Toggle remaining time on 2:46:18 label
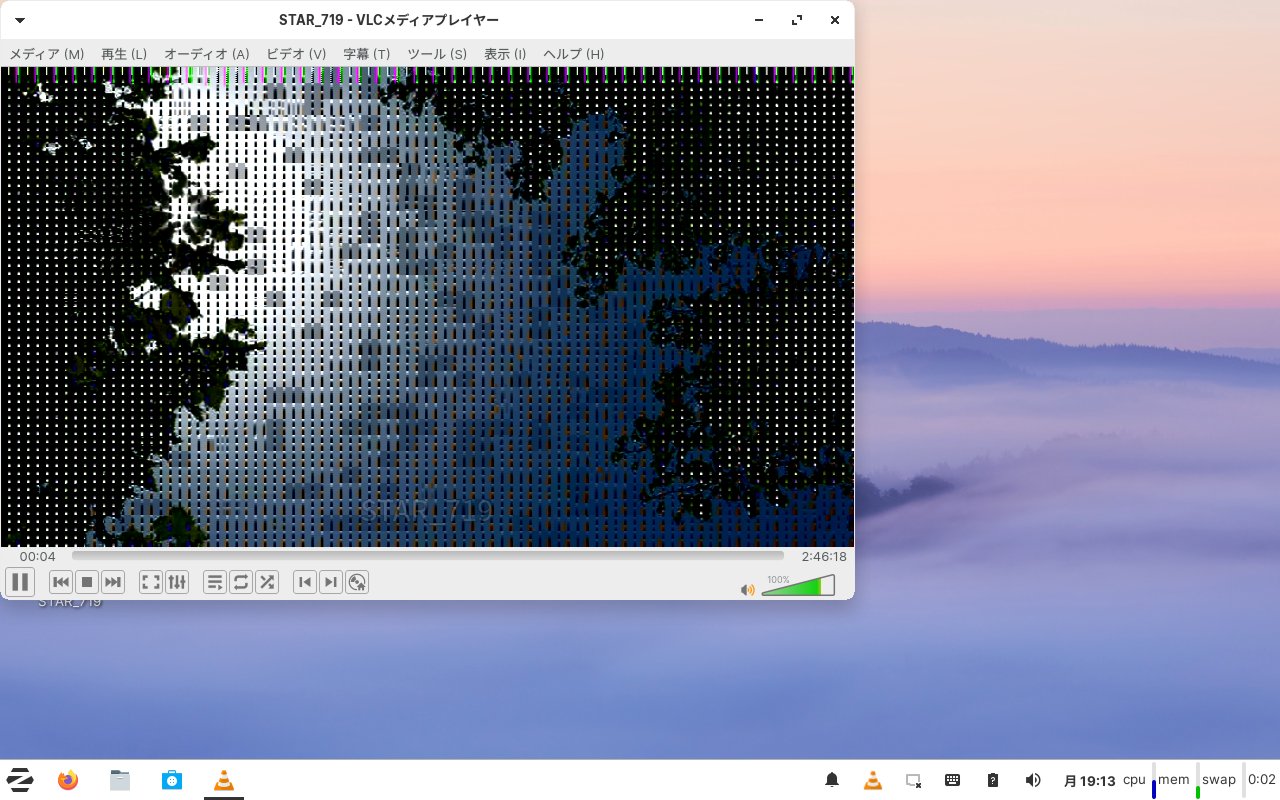 [x=824, y=557]
